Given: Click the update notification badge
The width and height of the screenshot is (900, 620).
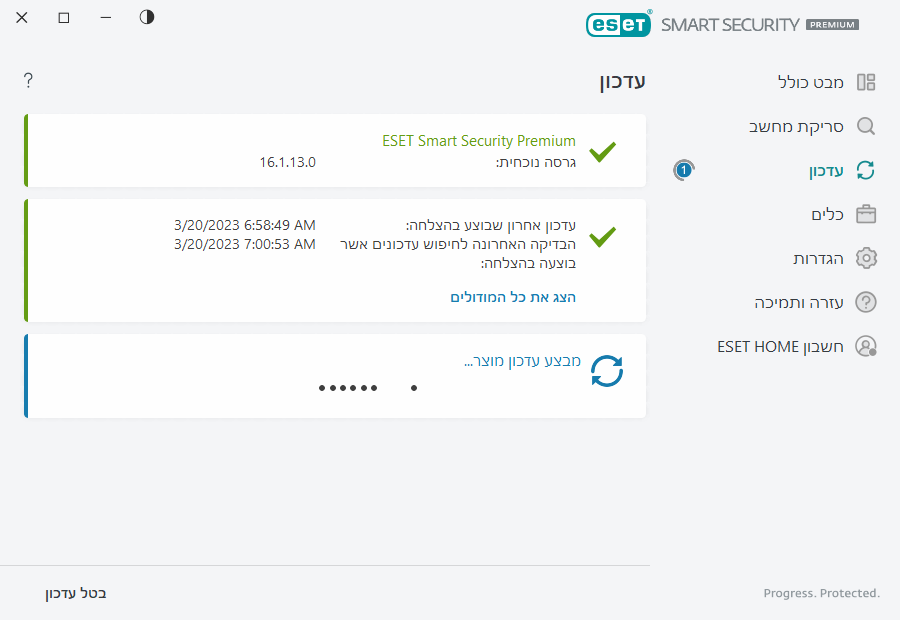Looking at the screenshot, I should (x=683, y=170).
